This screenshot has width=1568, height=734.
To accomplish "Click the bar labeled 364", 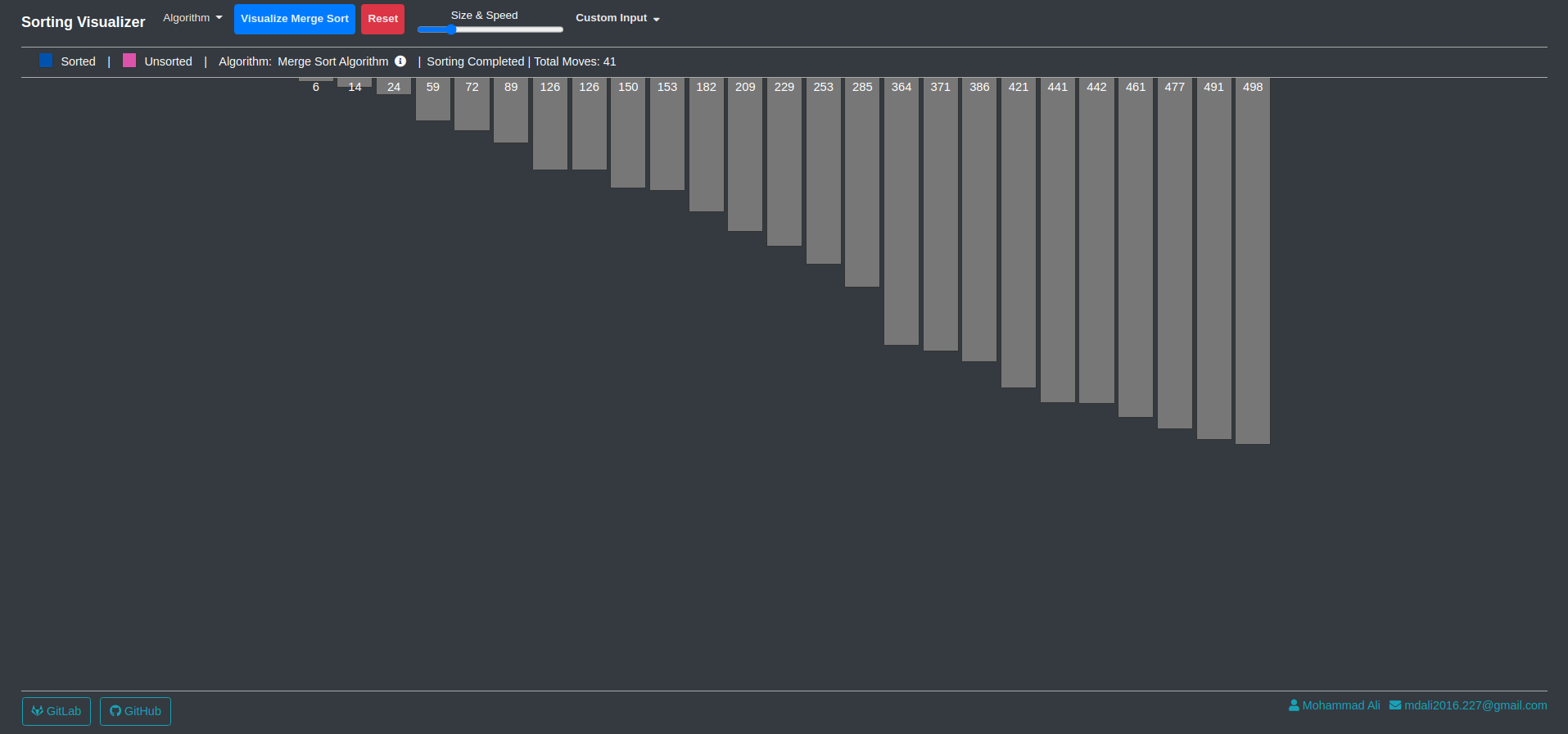I will (901, 211).
